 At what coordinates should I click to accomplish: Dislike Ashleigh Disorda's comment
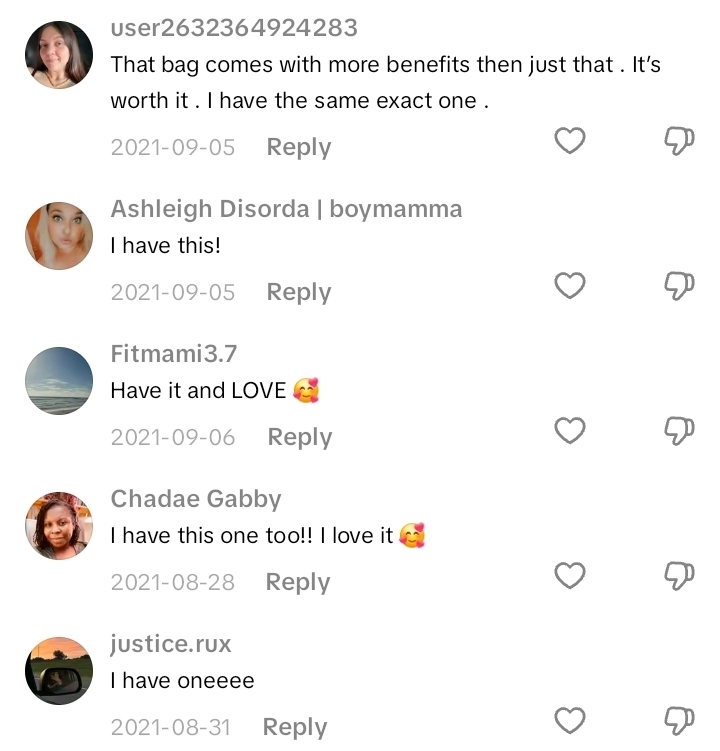tap(679, 286)
